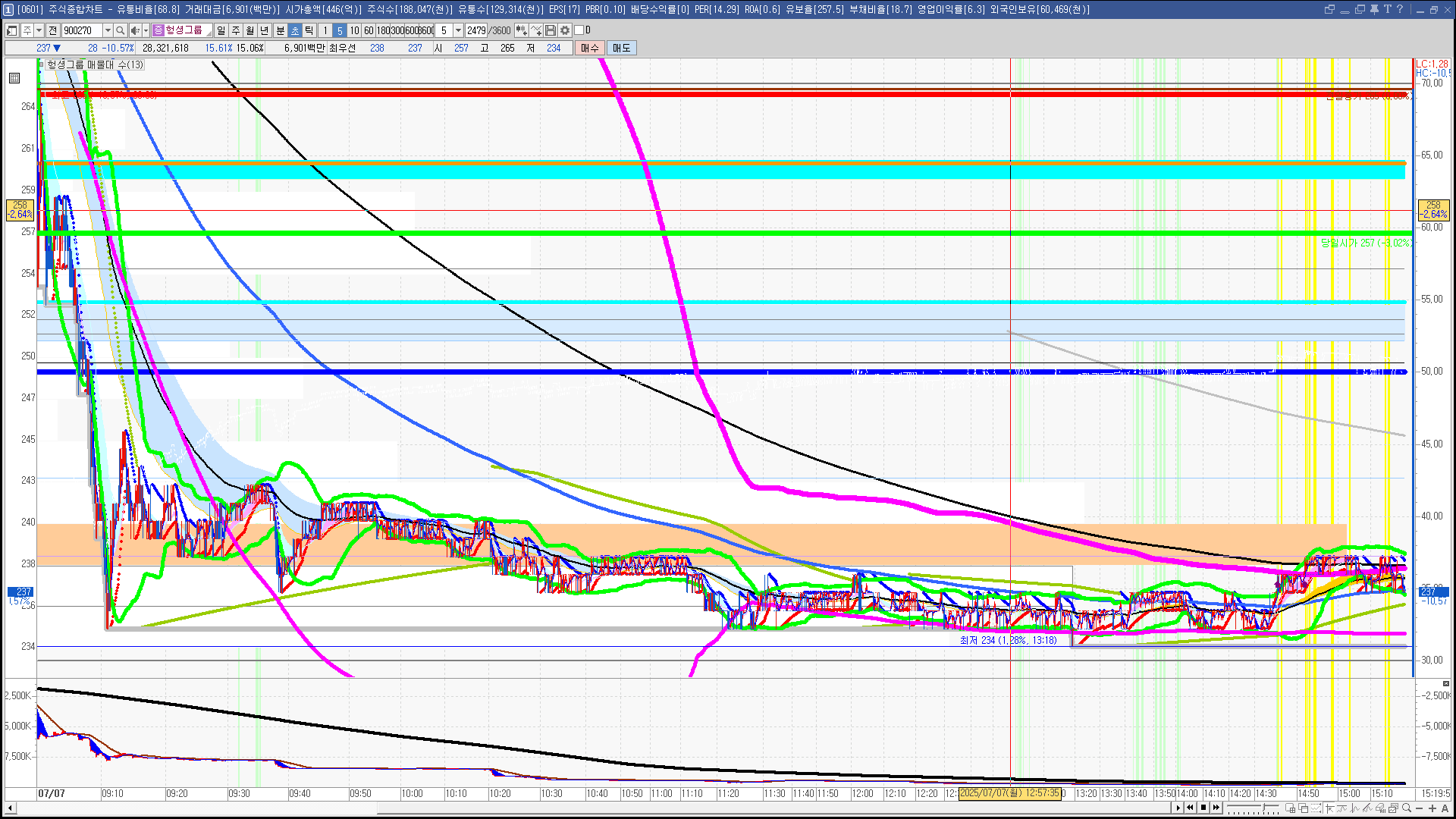Expand the interval value 5 dropdown

[x=458, y=30]
